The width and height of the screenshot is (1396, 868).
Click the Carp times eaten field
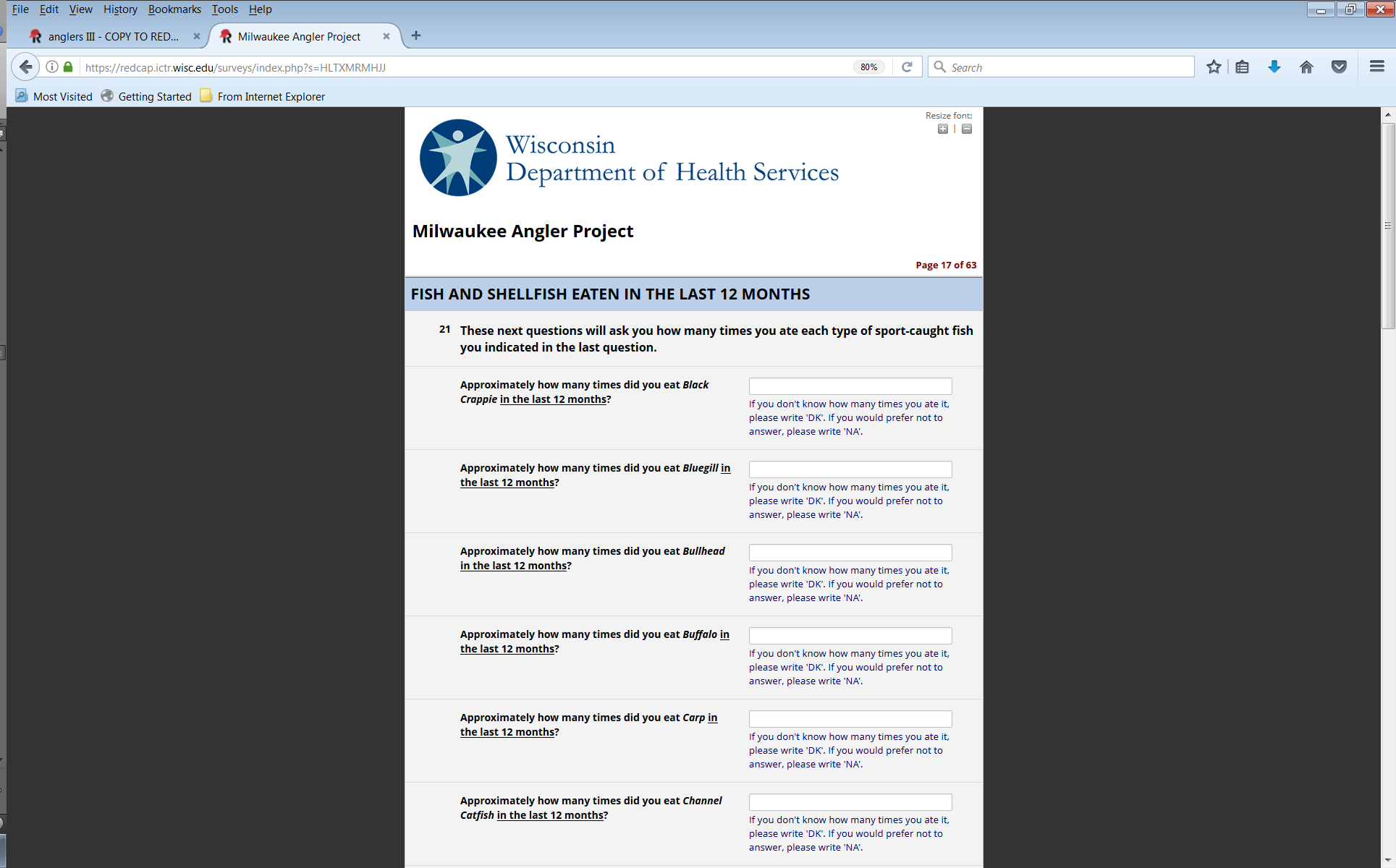(850, 718)
